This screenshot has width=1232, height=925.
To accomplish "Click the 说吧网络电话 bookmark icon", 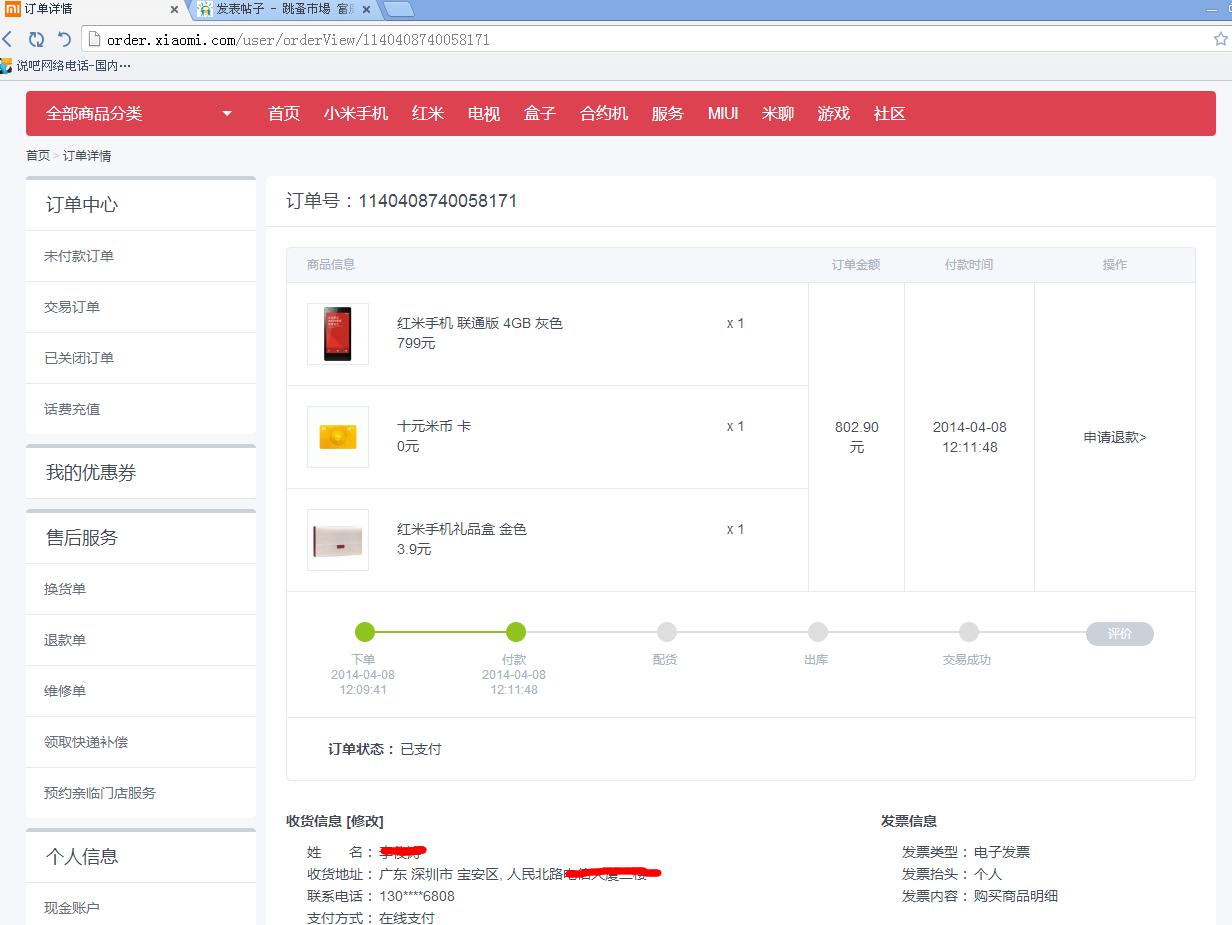I will pos(7,66).
